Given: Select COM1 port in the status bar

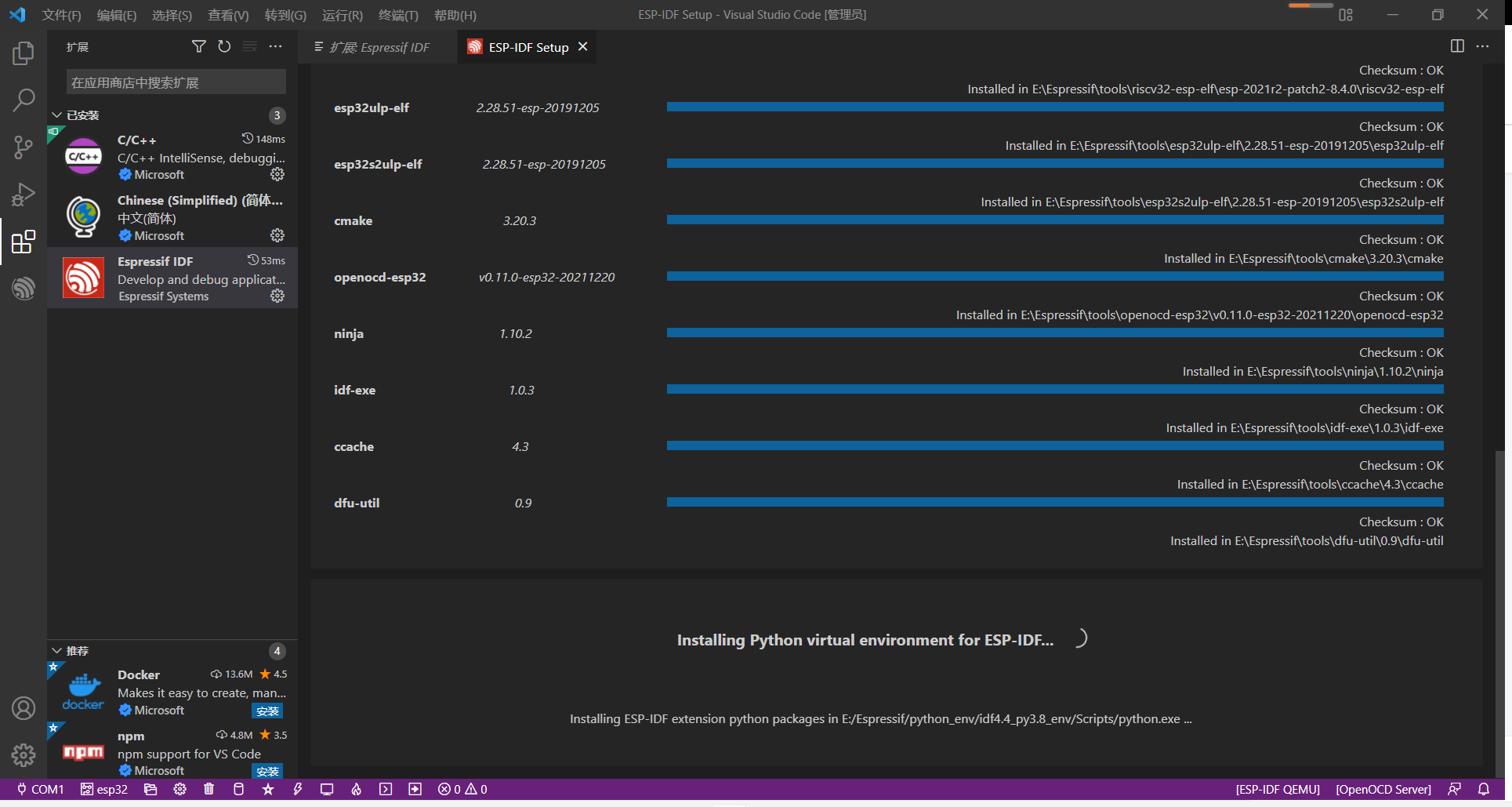Looking at the screenshot, I should point(38,790).
